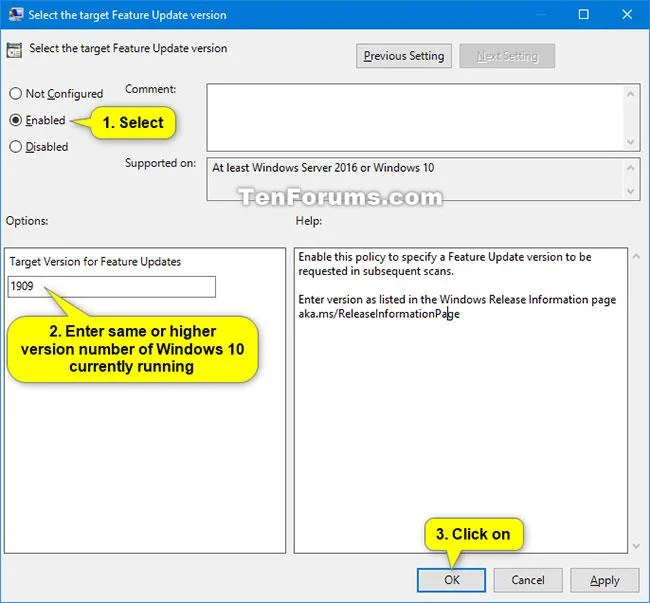Click the 'Supported on:' label
The width and height of the screenshot is (650, 603).
click(160, 163)
